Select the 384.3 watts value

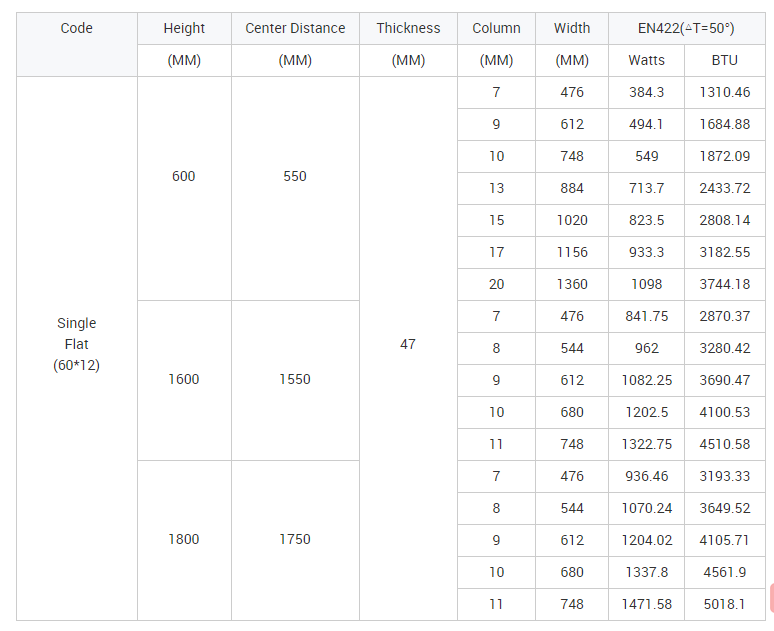coord(646,92)
